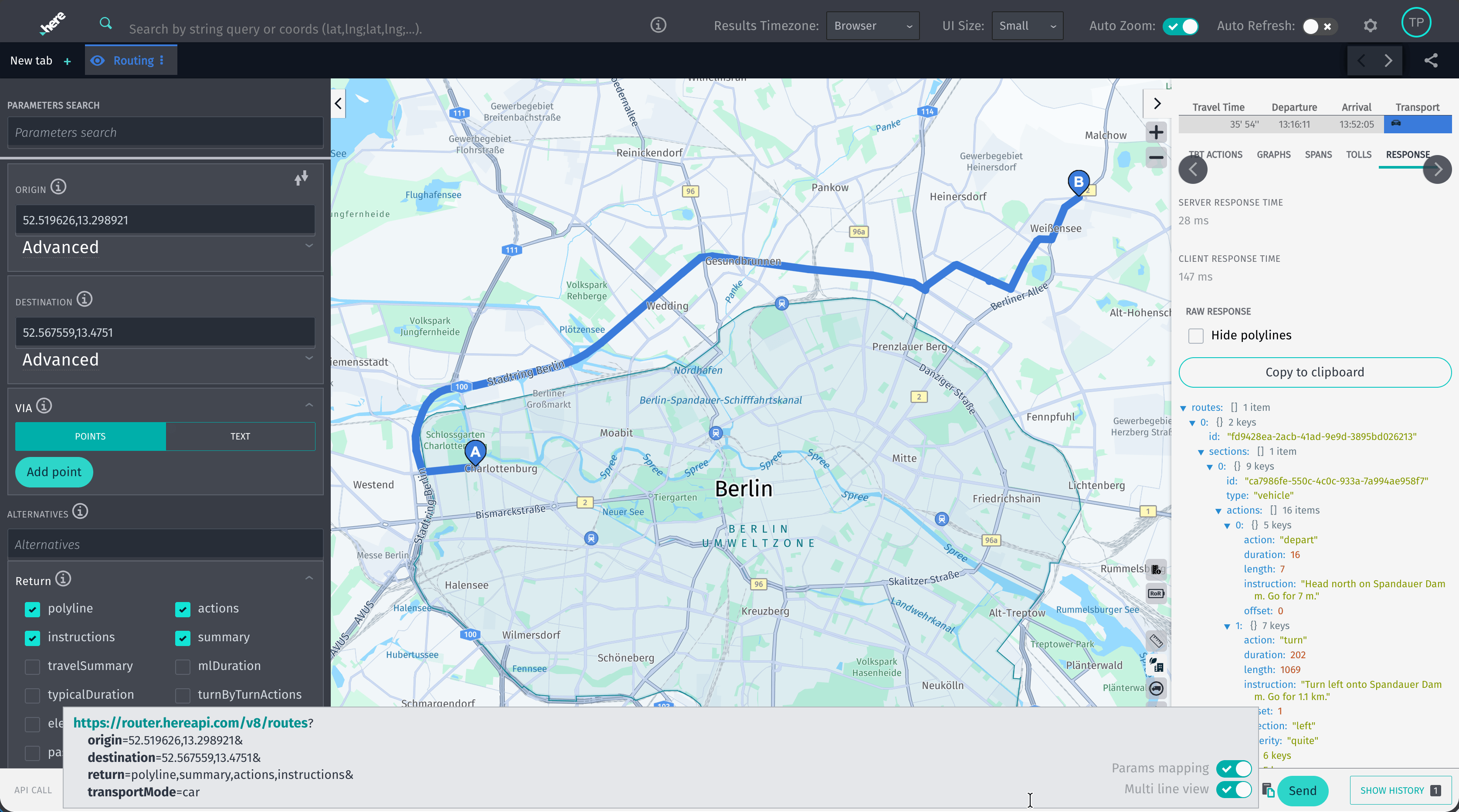Viewport: 1459px width, 812px height.
Task: Uncheck the instructions return option
Action: [x=32, y=638]
